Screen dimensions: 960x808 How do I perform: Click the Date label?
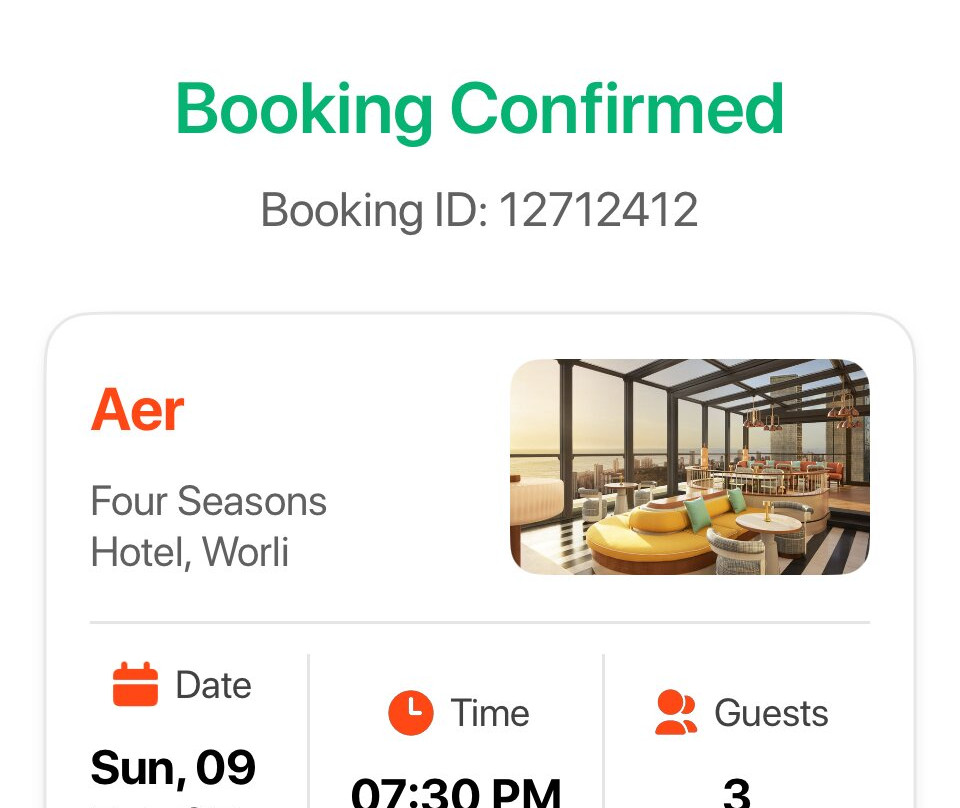[213, 685]
